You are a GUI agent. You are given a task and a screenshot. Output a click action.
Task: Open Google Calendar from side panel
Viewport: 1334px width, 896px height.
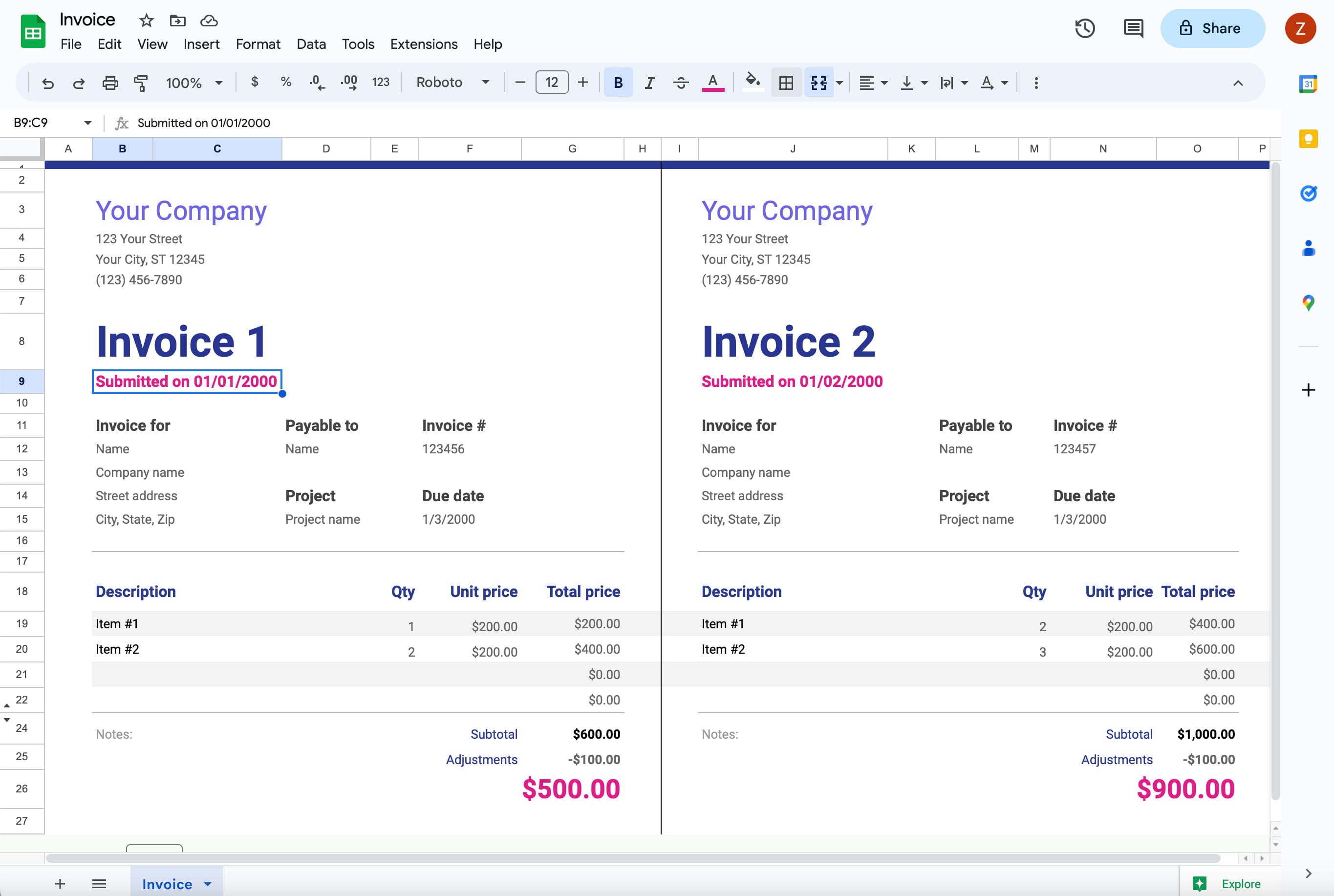tap(1308, 84)
